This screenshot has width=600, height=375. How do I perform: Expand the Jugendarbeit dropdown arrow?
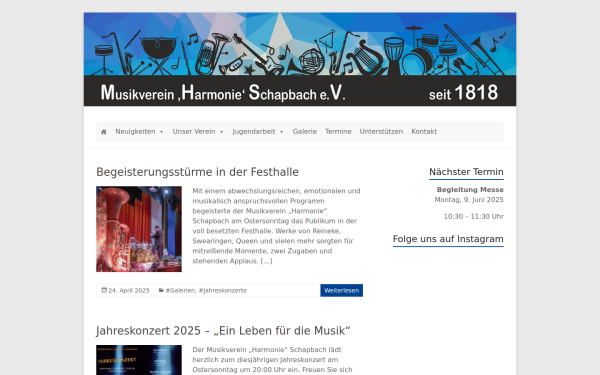click(x=282, y=132)
